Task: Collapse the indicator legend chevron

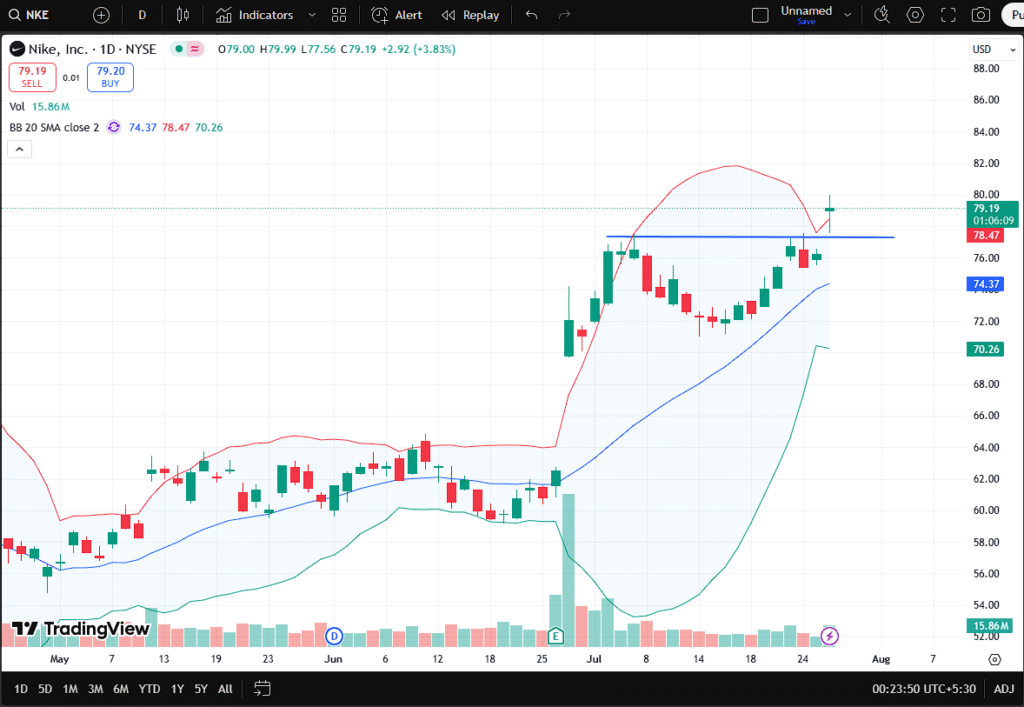Action: click(x=20, y=149)
